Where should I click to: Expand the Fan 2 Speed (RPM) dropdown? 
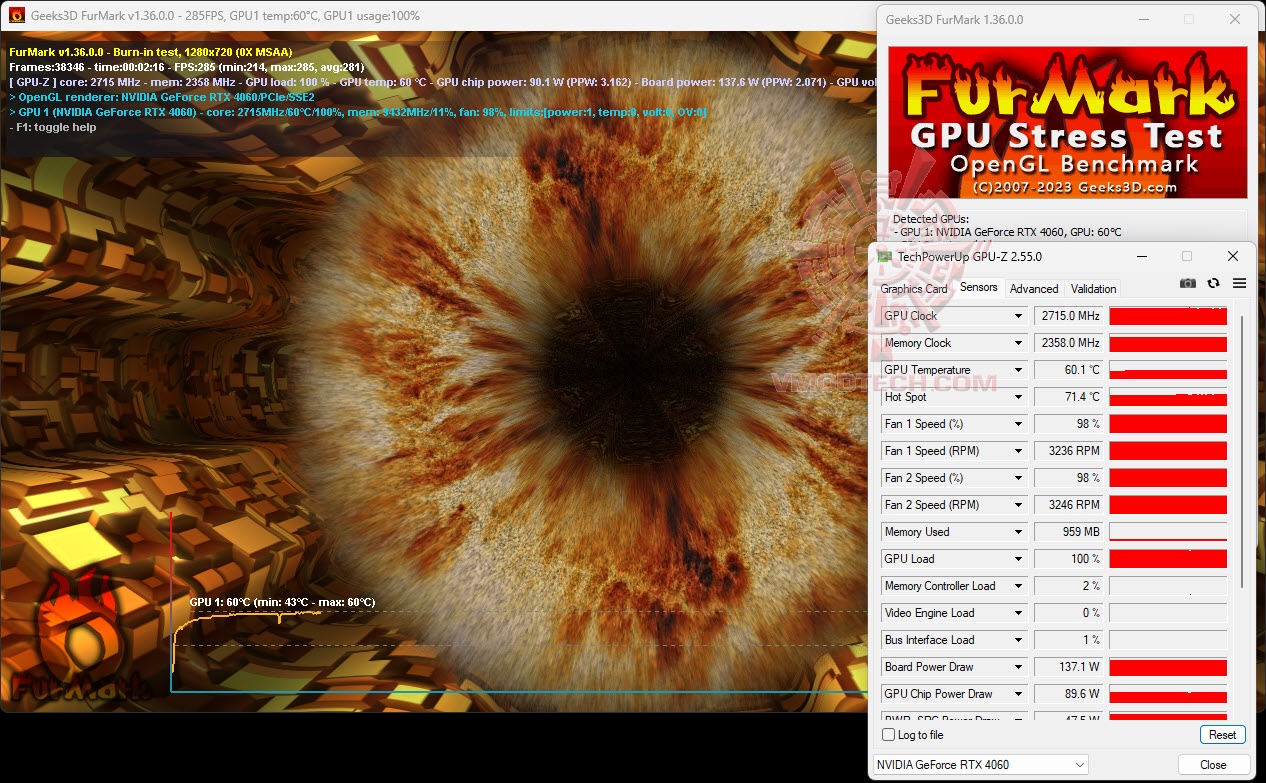click(x=1018, y=505)
